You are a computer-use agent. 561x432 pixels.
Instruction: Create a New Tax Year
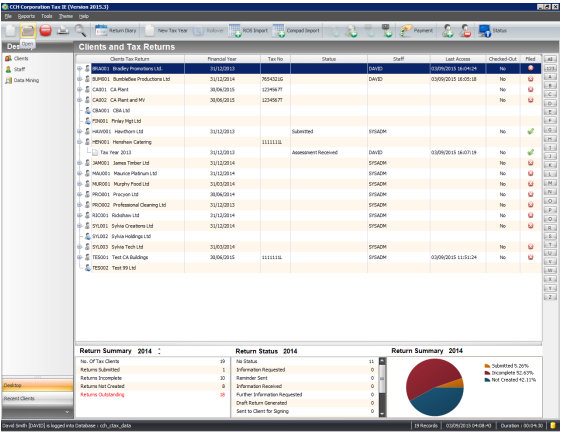point(166,31)
